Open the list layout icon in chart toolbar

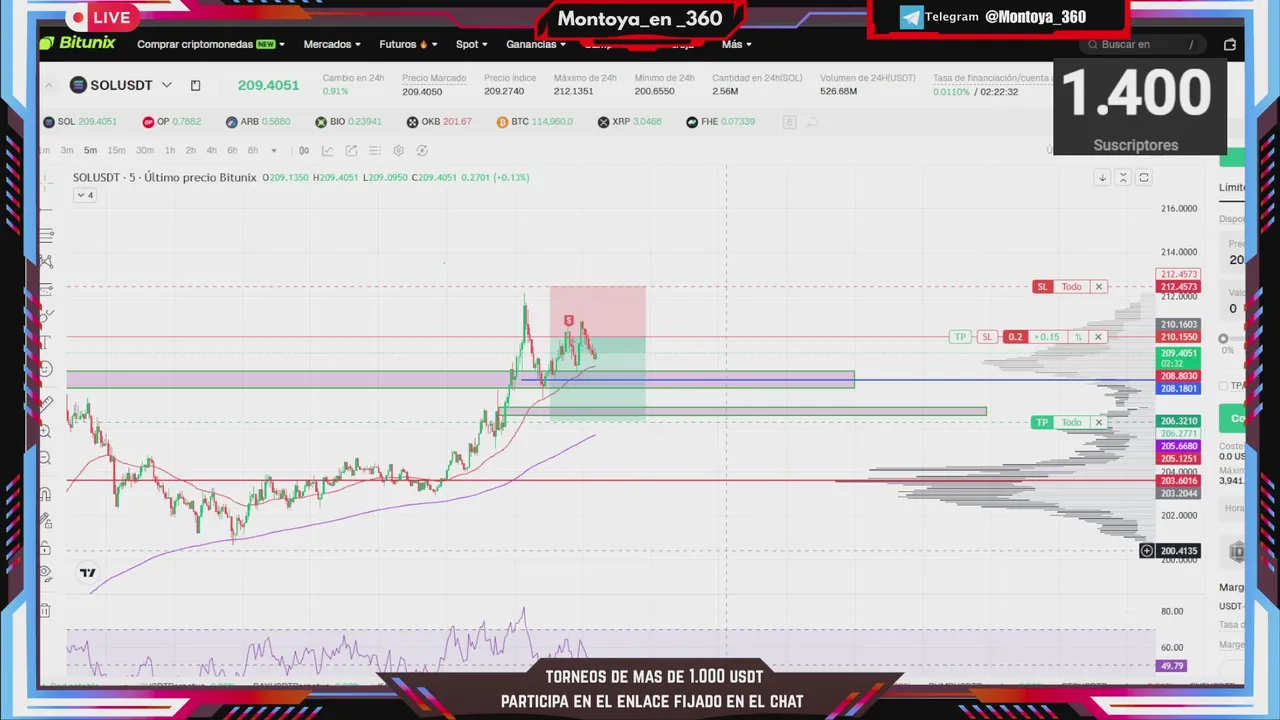(x=375, y=151)
